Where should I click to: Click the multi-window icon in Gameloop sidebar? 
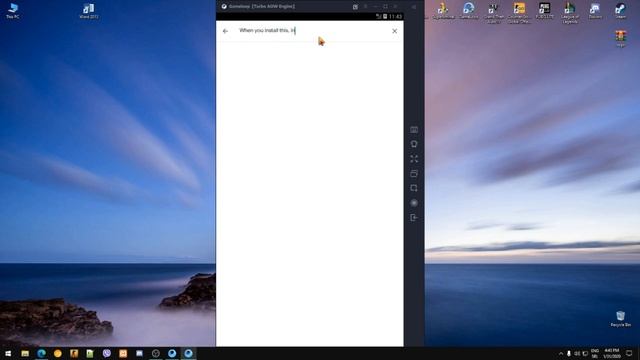414,173
